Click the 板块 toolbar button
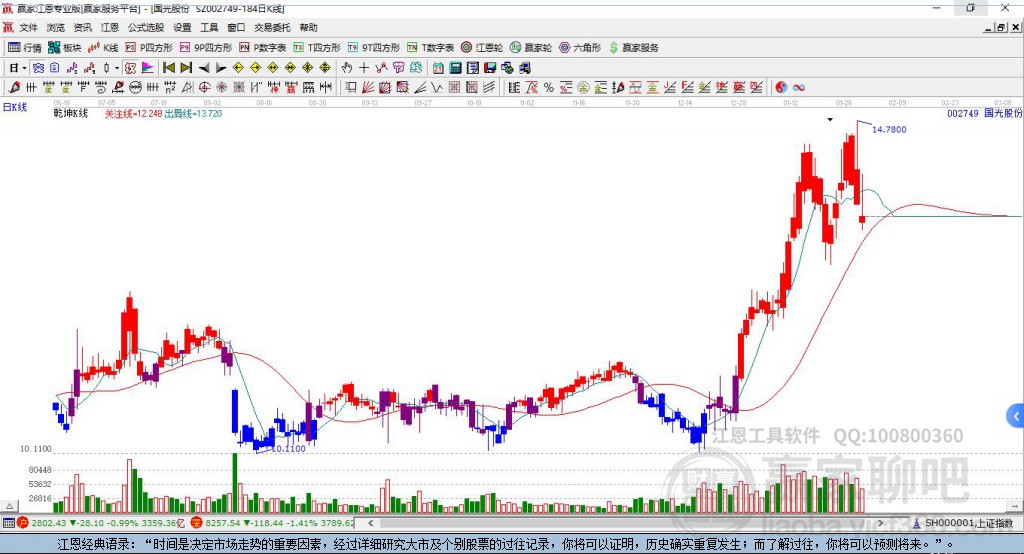The height and width of the screenshot is (554, 1024). point(65,48)
